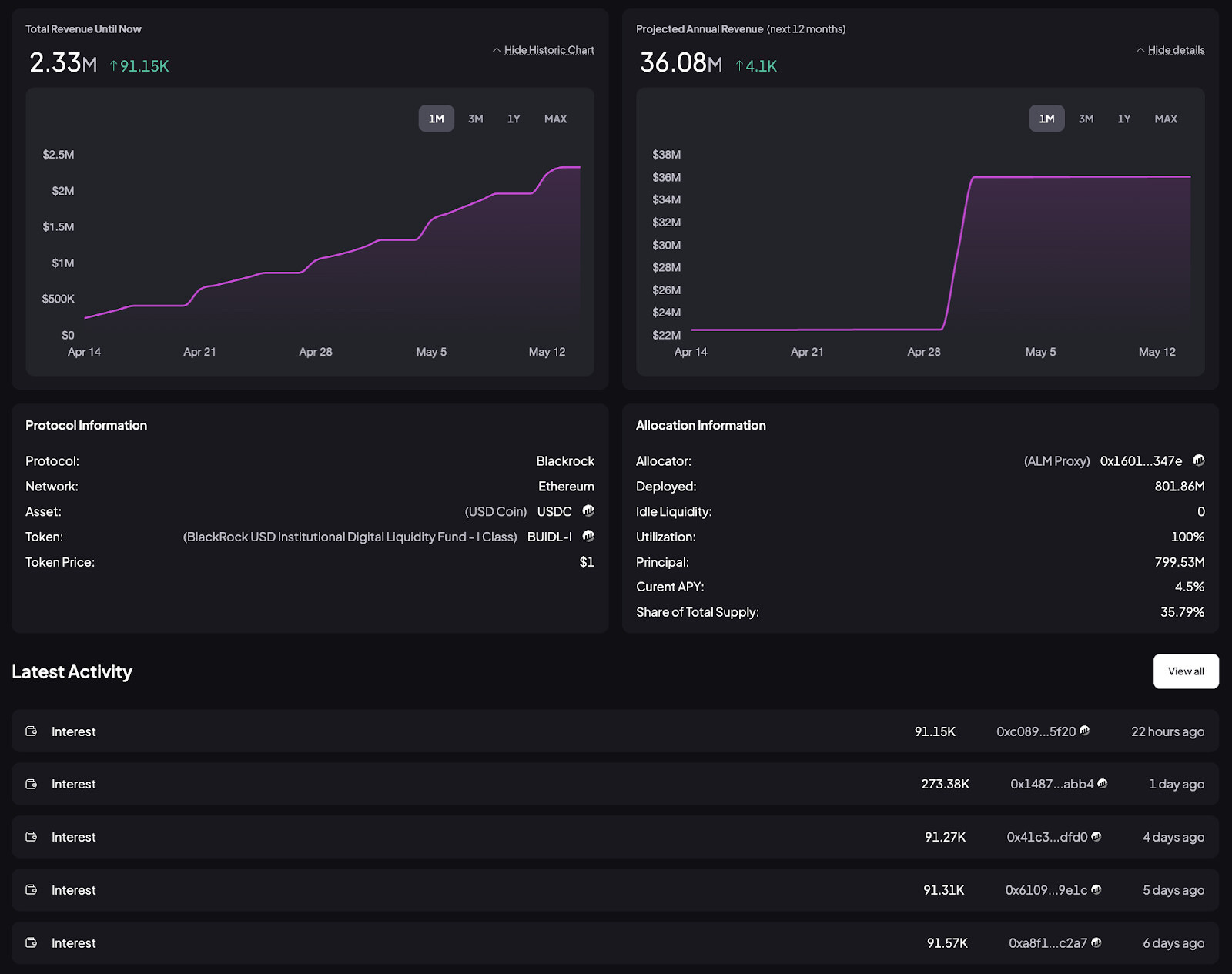Toggle the 1Y range on the Total Revenue chart
The width and height of the screenshot is (1232, 974).
[x=514, y=119]
